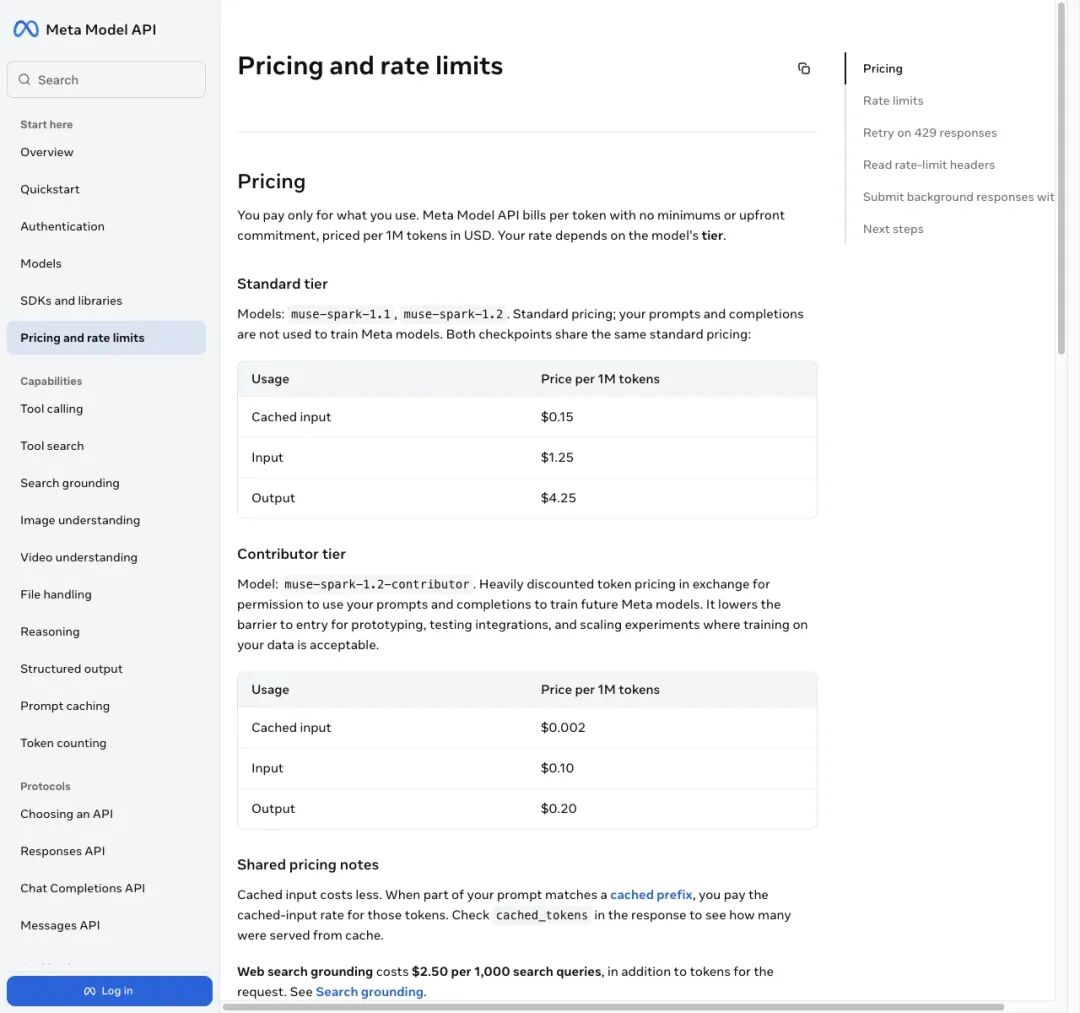Open Search grounding in the sidebar
The height and width of the screenshot is (1013, 1080).
[x=70, y=483]
